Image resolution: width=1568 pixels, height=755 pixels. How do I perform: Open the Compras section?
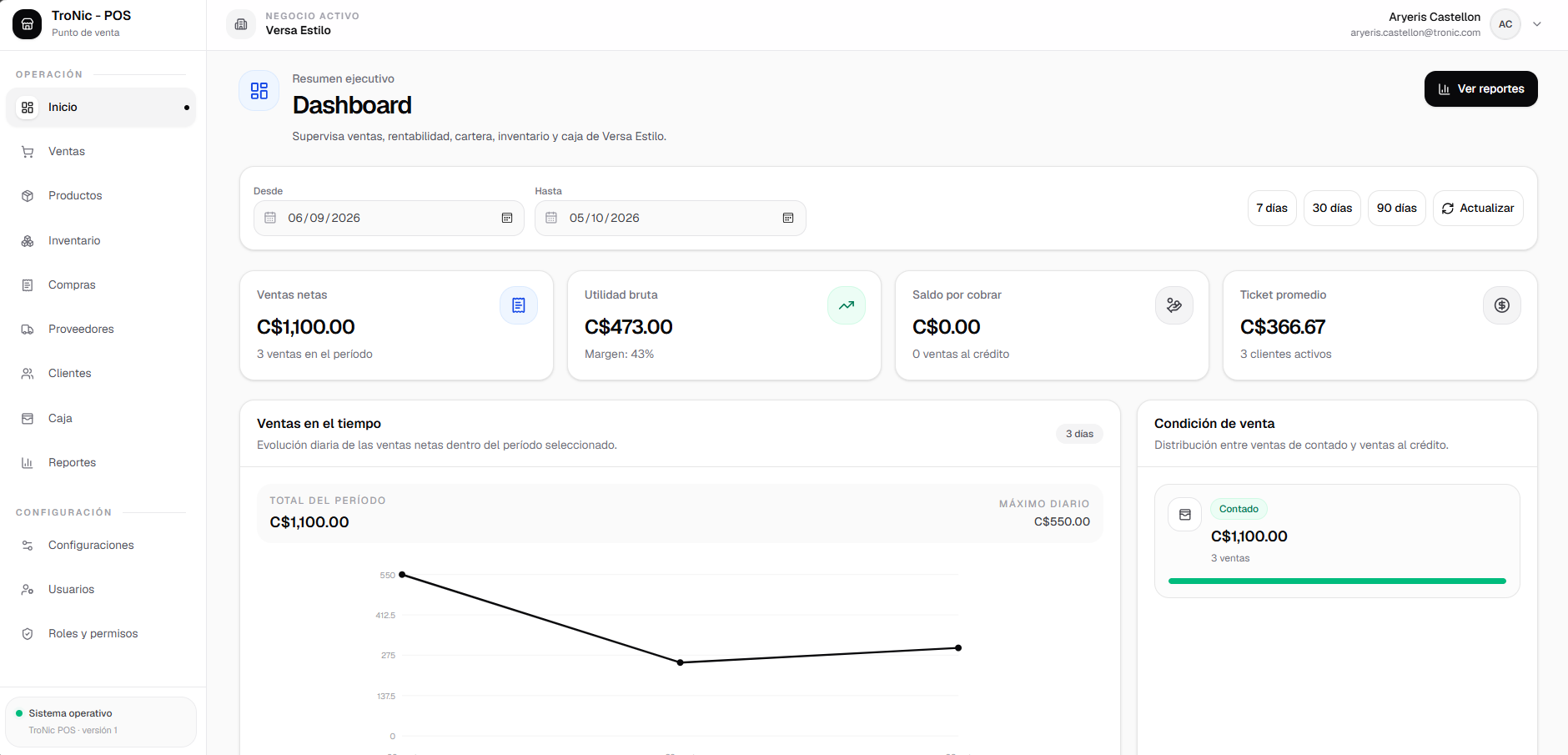coord(101,285)
